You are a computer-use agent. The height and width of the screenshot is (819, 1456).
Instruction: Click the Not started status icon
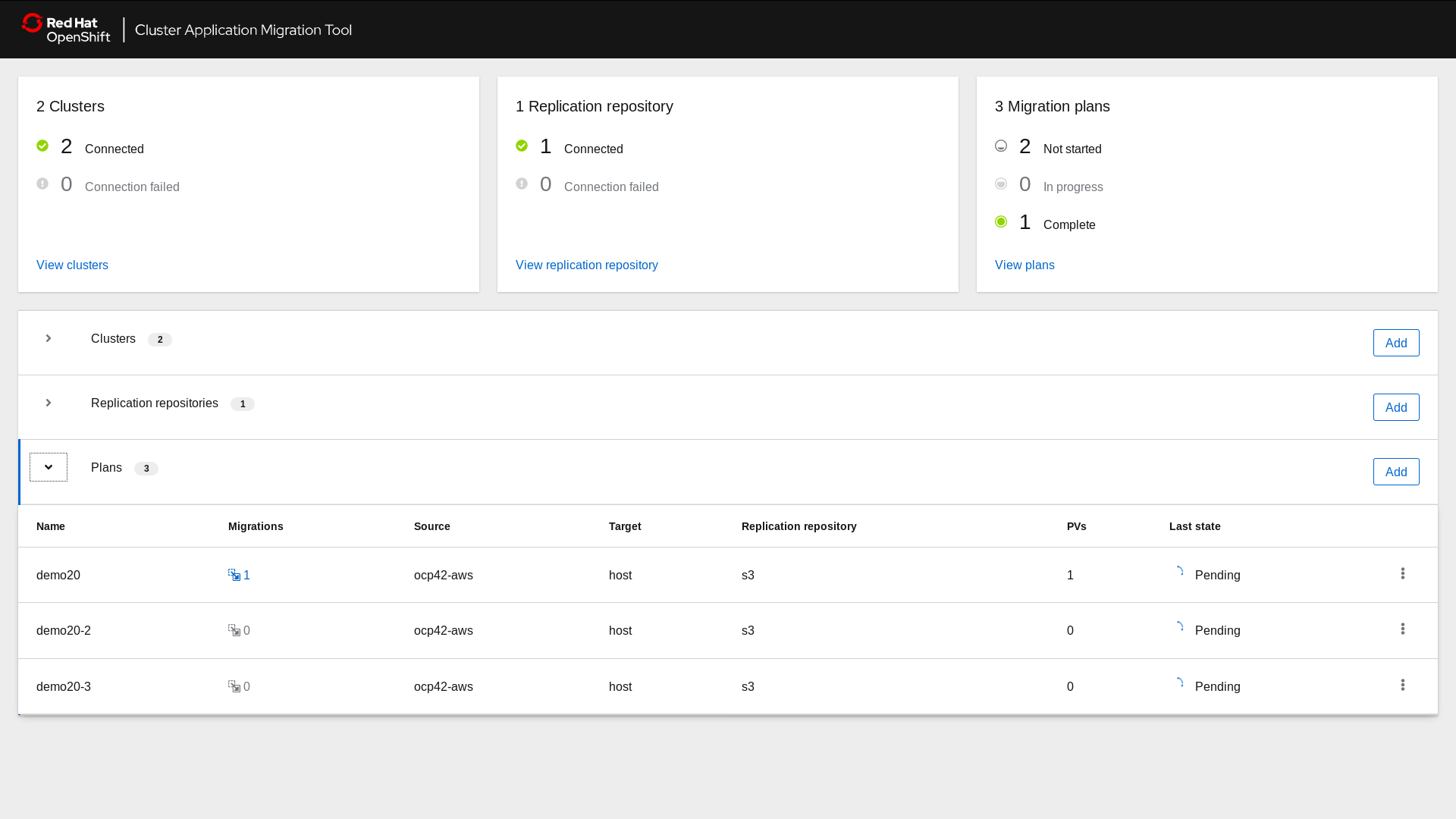coord(1001,146)
